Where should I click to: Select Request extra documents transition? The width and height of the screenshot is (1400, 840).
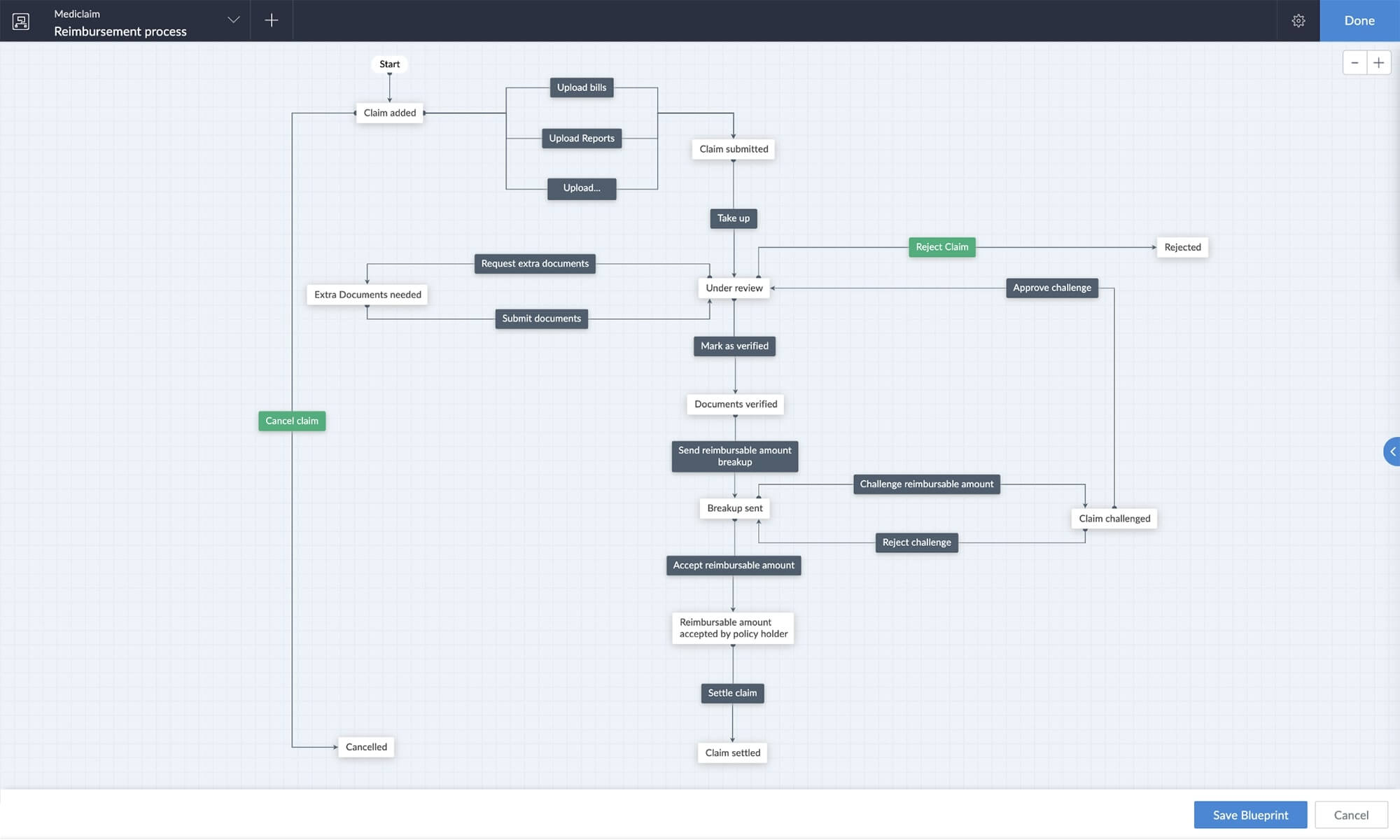point(535,264)
